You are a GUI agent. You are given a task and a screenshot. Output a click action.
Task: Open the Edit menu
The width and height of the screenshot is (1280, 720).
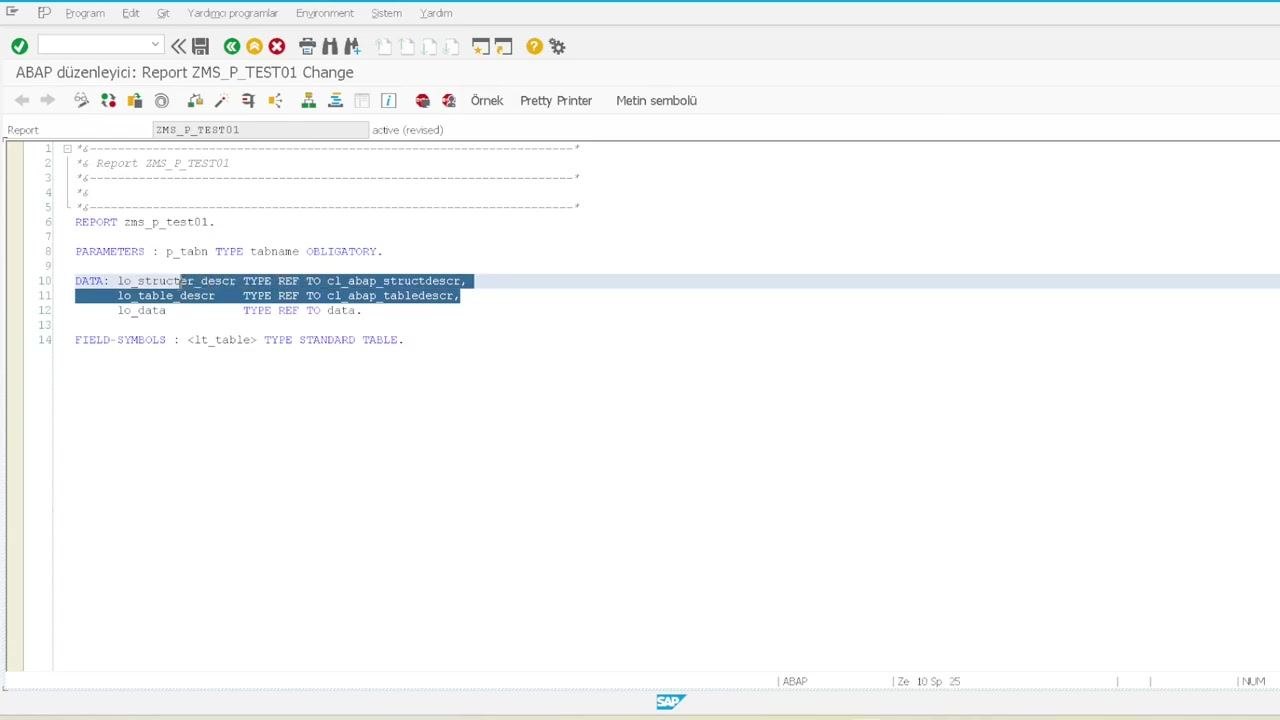point(131,13)
